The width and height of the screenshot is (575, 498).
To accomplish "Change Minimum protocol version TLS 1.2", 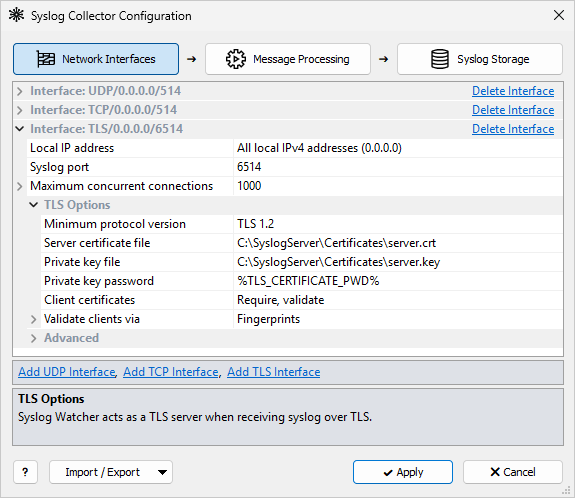I will (398, 224).
